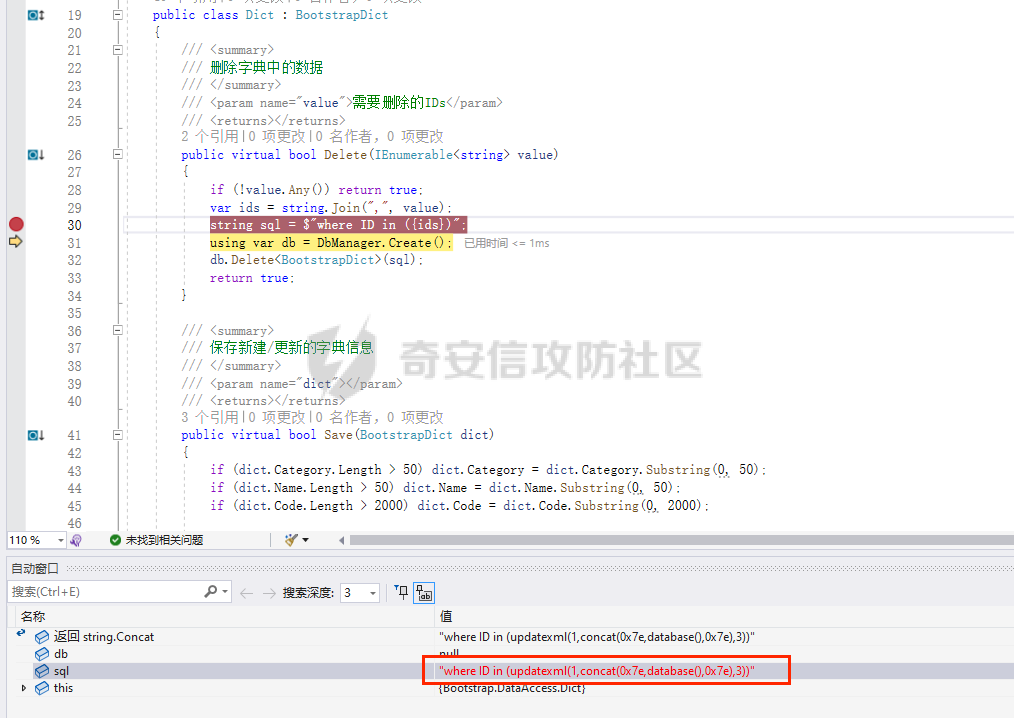1014x718 pixels.
Task: Click the inheritance margin icon on line 19
Action: [x=35, y=16]
